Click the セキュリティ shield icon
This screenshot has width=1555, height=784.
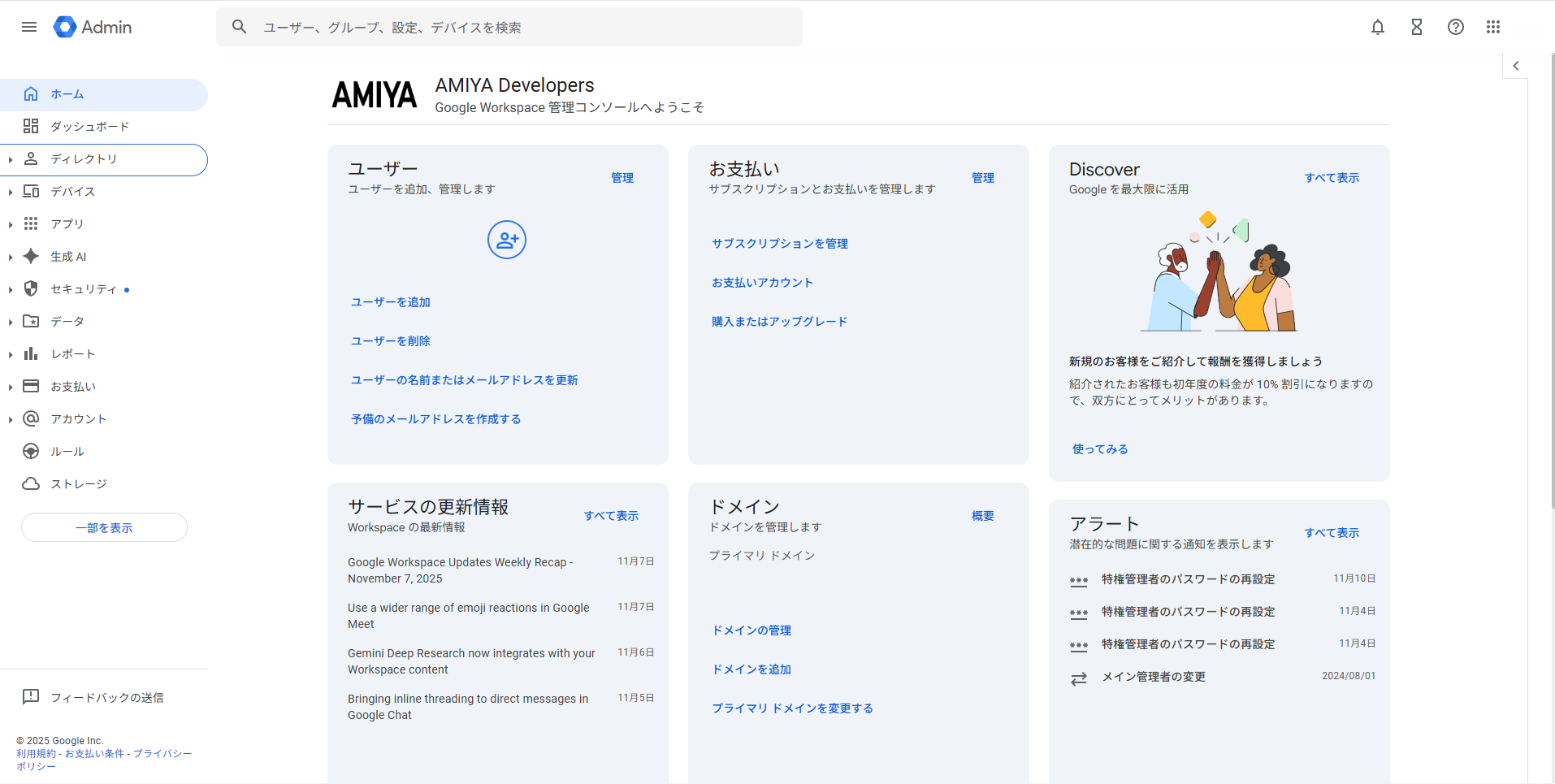tap(31, 288)
